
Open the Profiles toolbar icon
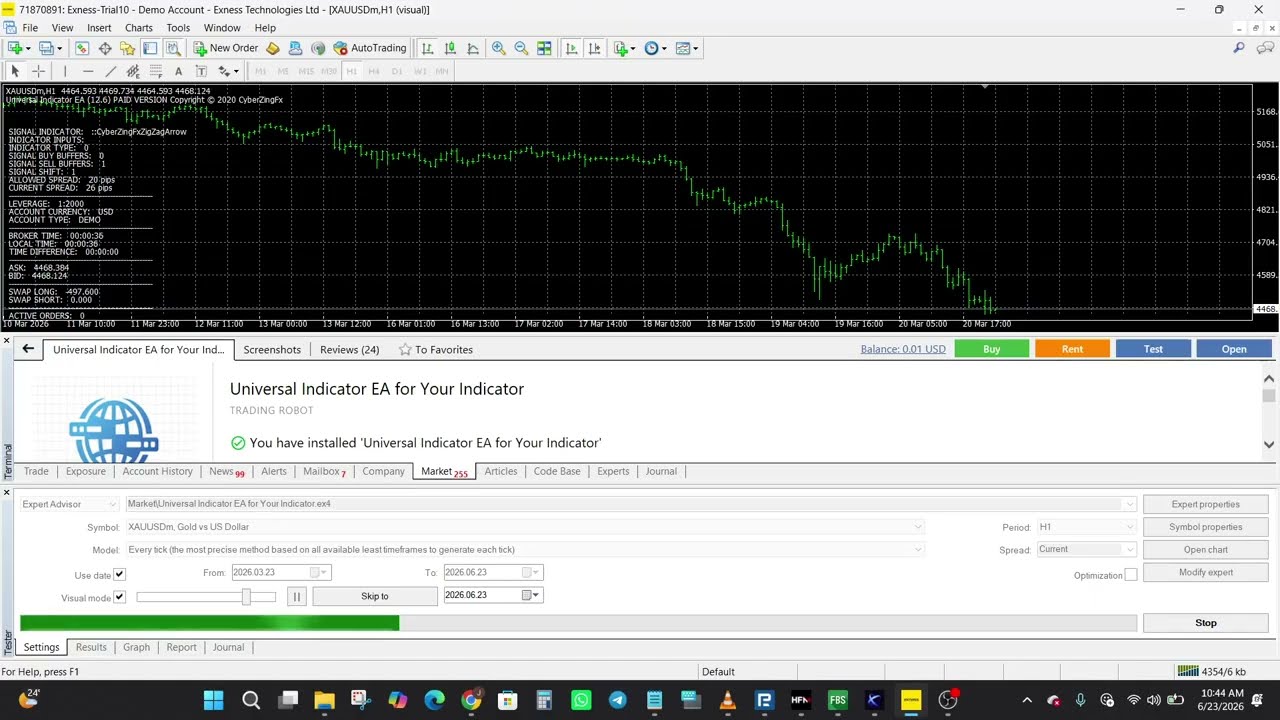[45, 48]
